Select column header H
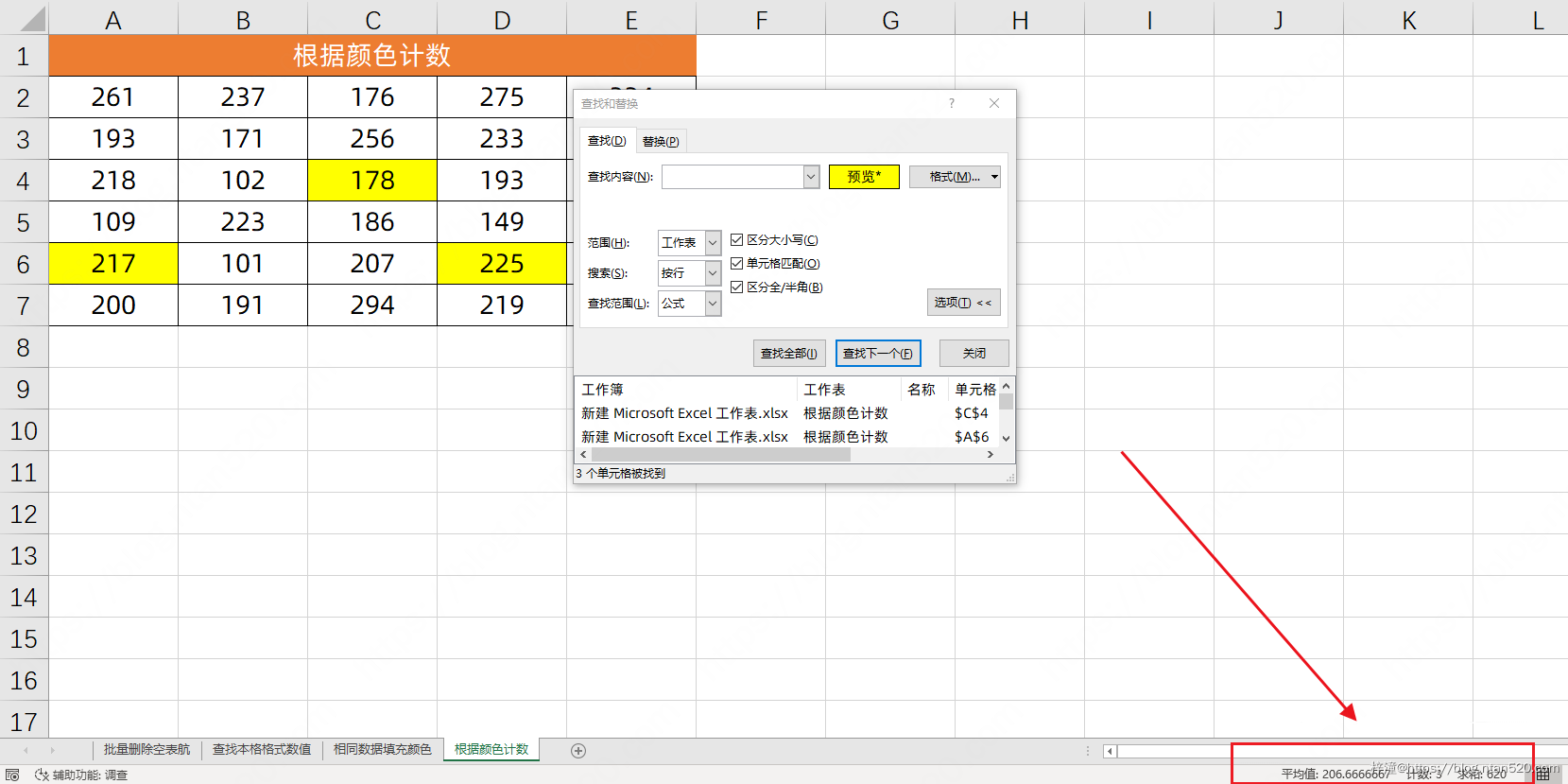Viewport: 1568px width, 784px height. (1020, 20)
